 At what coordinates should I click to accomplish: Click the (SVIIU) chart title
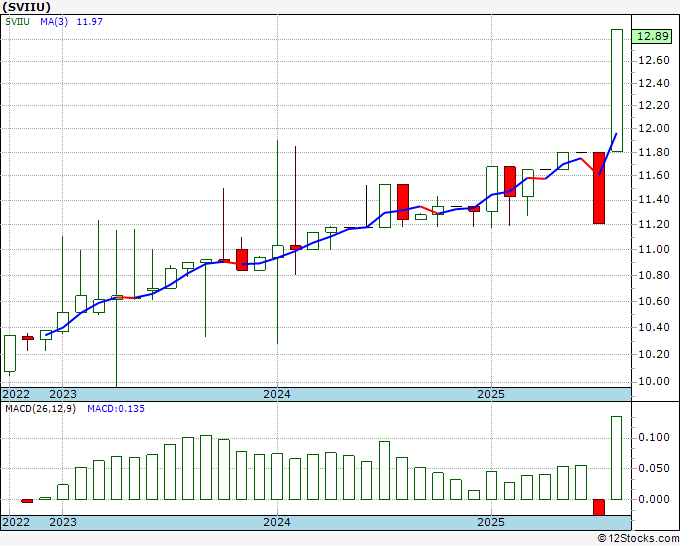(x=26, y=7)
